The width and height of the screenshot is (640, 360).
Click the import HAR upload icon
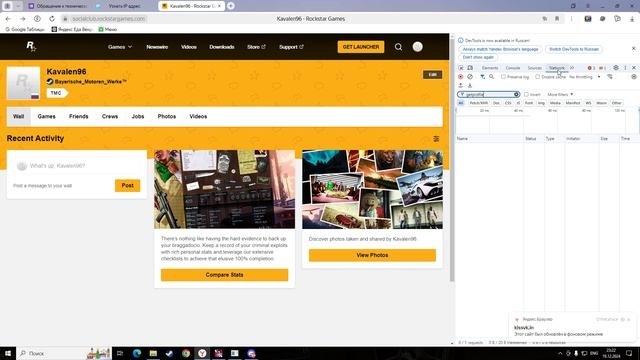[461, 85]
